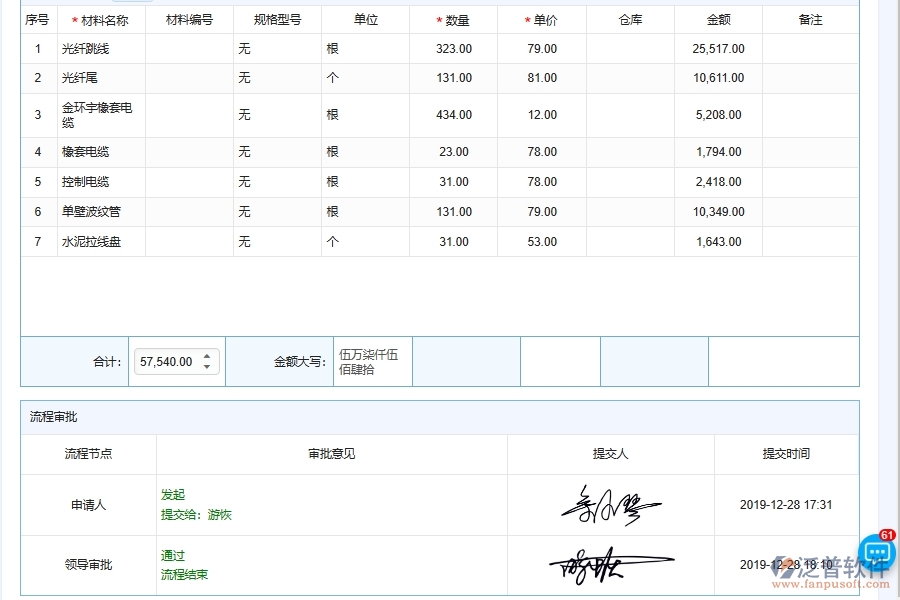View the 领导审批 approver signature
The height and width of the screenshot is (600, 900).
click(x=610, y=563)
